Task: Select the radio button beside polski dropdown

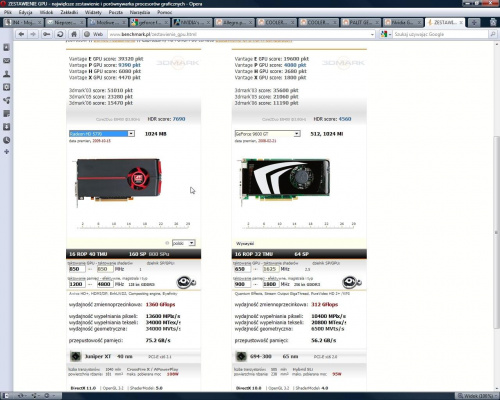Action: click(167, 243)
